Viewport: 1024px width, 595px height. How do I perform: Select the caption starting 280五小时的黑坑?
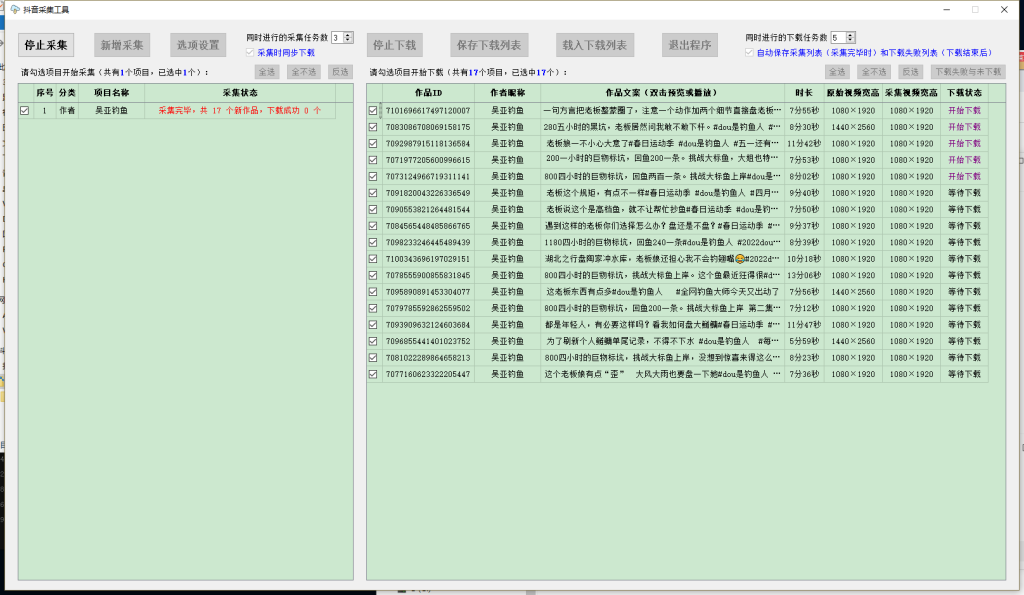pos(662,127)
